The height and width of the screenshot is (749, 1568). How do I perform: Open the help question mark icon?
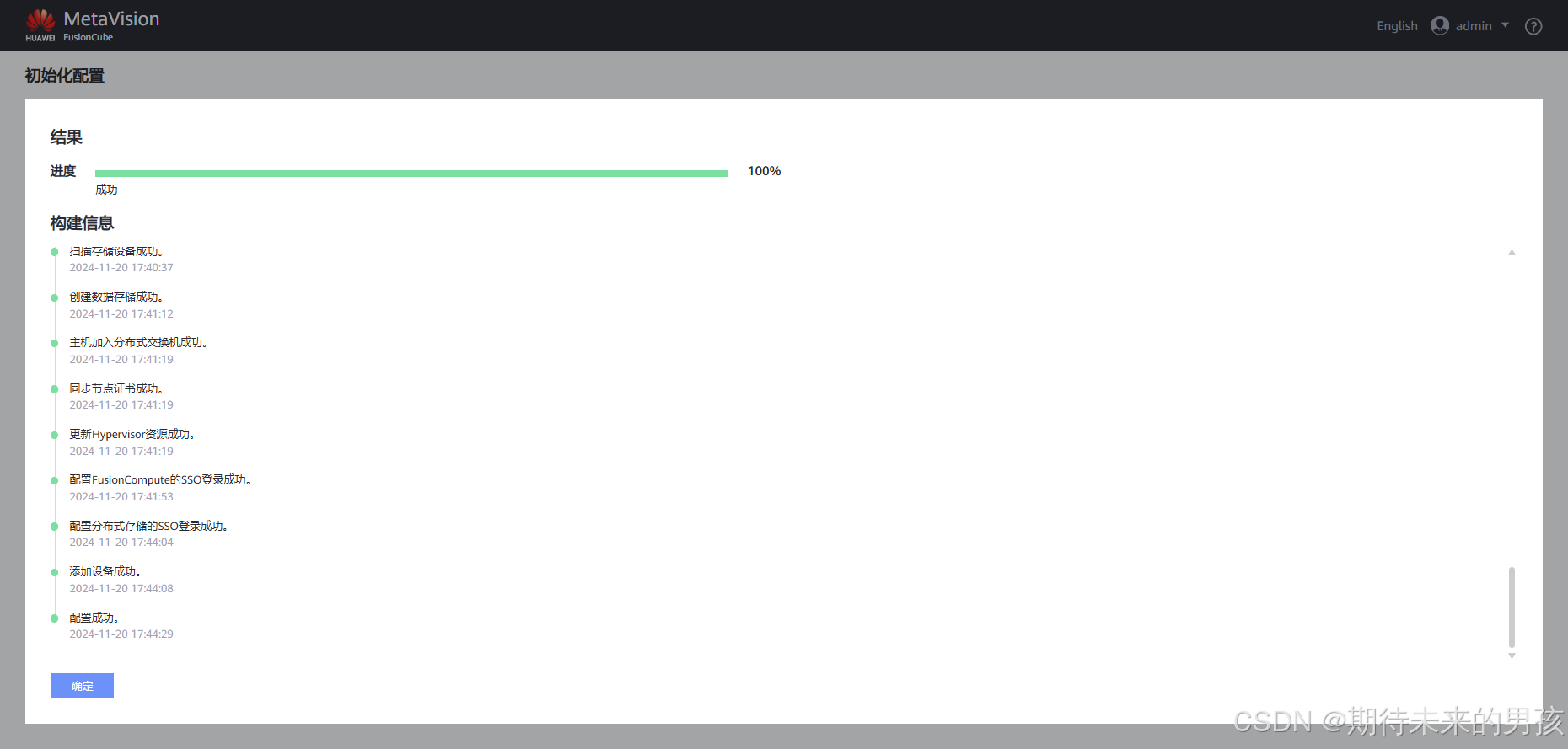click(1533, 26)
